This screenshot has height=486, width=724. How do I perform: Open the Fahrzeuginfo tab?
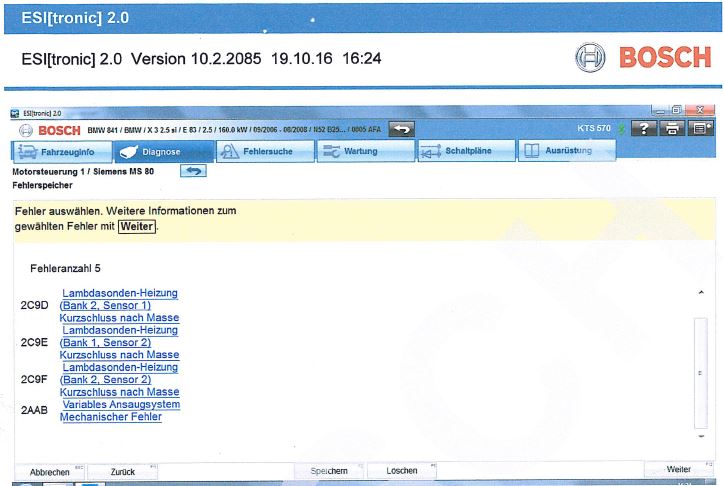pos(62,152)
